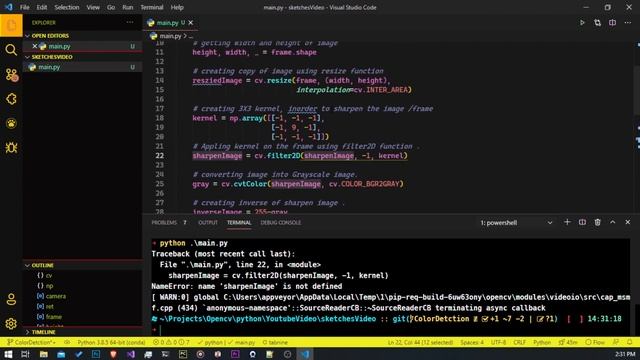The height and width of the screenshot is (360, 640).
Task: Open the Manage gear icon
Action: click(11, 324)
